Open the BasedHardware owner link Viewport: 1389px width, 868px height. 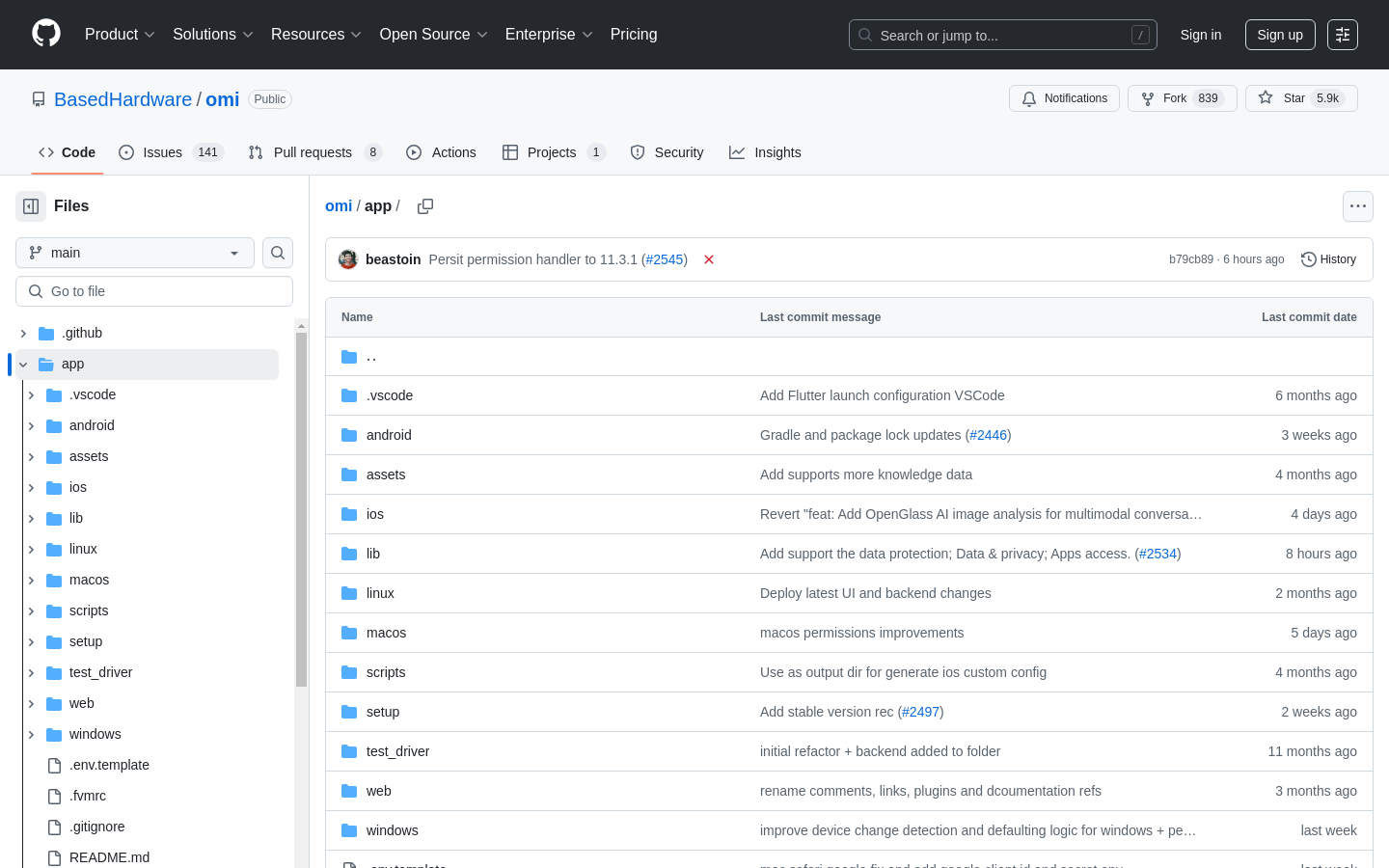tap(123, 99)
